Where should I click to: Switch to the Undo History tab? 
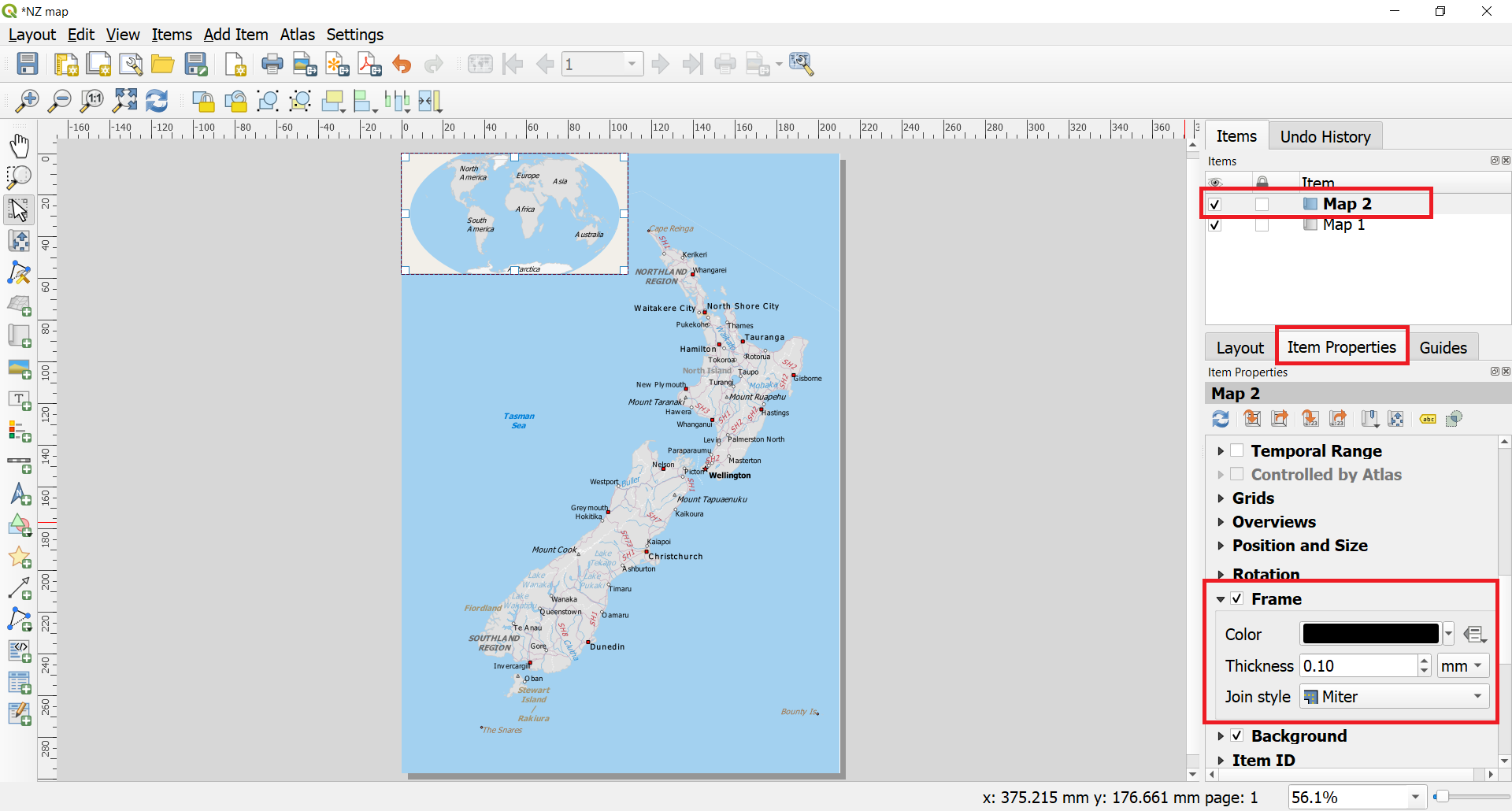click(x=1325, y=137)
